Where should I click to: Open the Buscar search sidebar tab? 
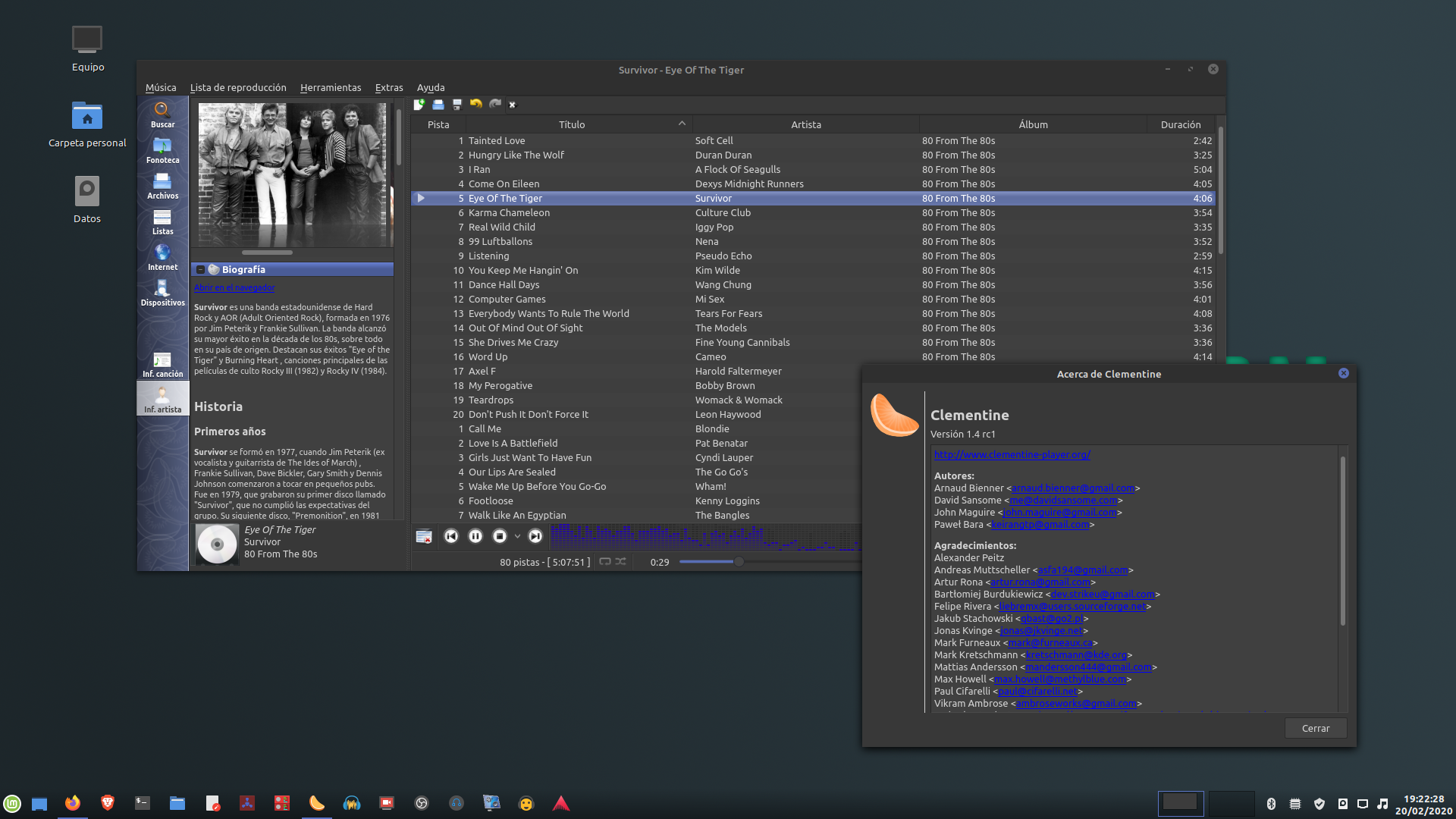click(x=162, y=115)
